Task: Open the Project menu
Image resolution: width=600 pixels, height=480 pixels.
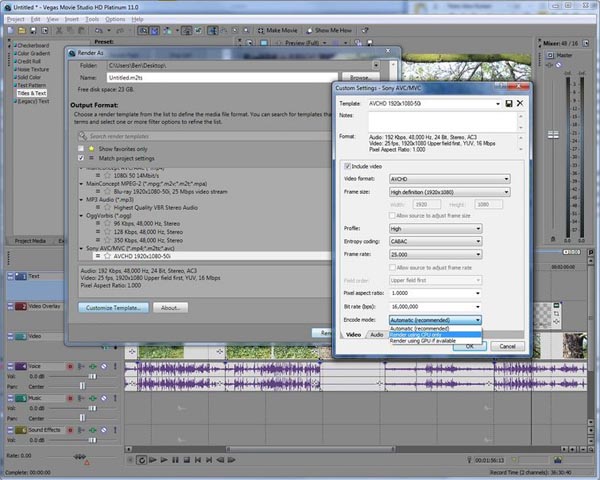Action: [15, 19]
